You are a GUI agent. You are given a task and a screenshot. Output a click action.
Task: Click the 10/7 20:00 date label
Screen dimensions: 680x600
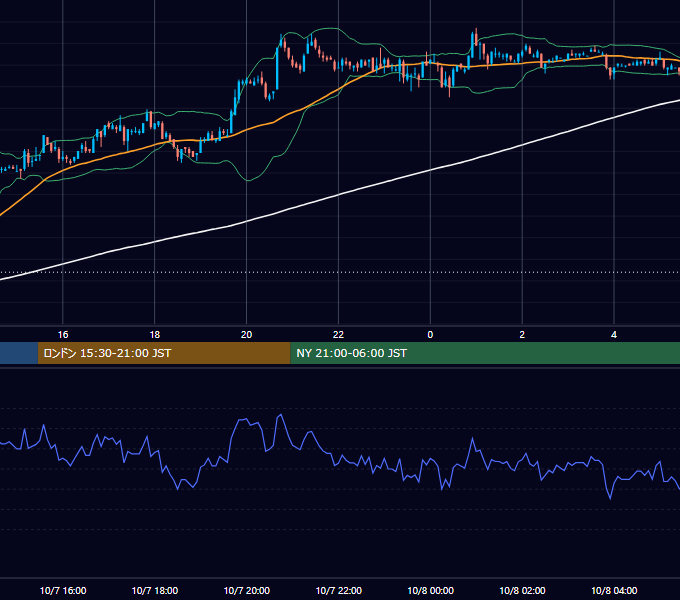tap(247, 590)
